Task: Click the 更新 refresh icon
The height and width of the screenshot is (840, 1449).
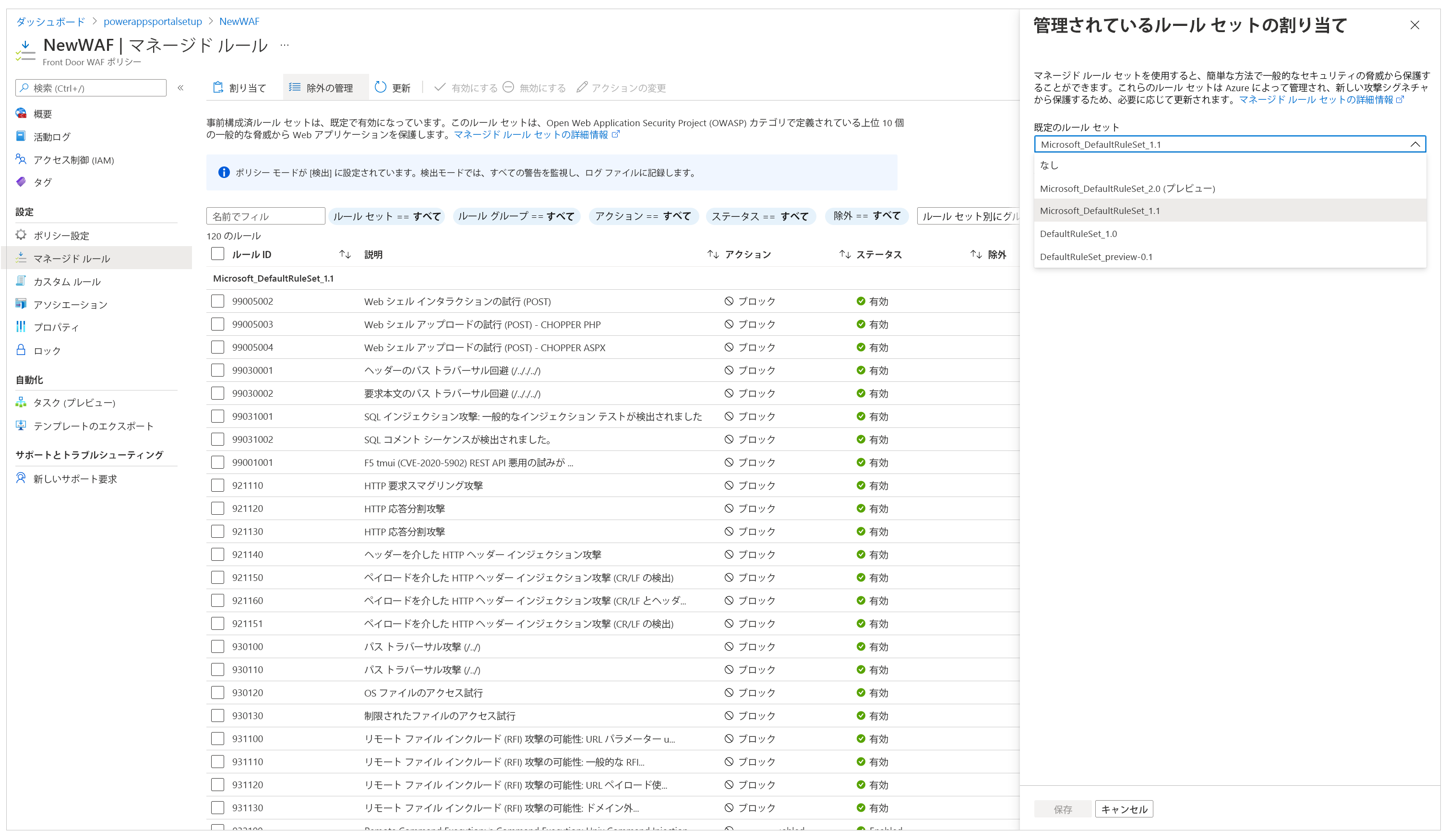Action: [380, 87]
